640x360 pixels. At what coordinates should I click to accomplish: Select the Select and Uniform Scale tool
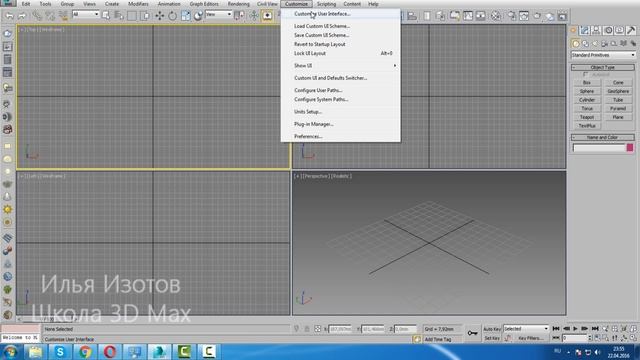pos(186,16)
